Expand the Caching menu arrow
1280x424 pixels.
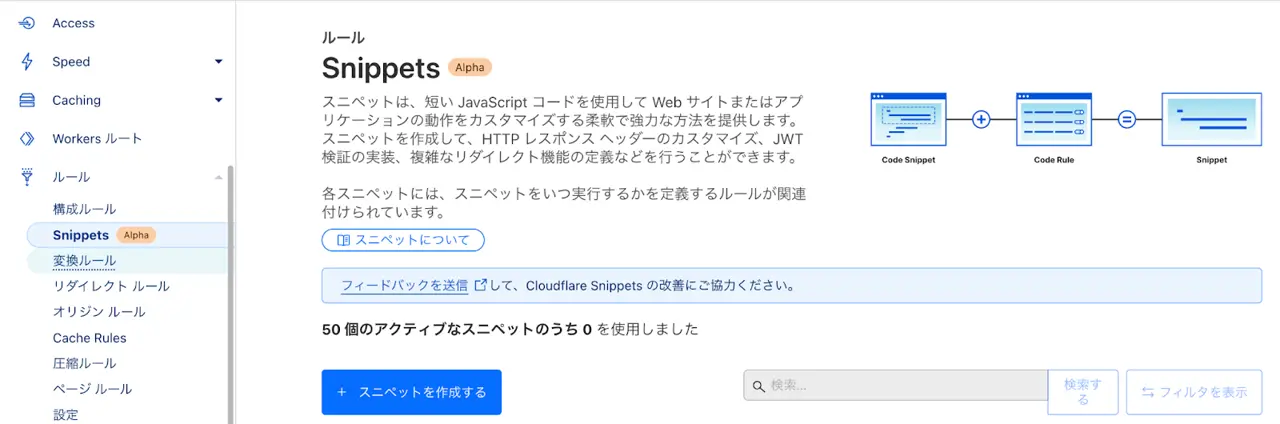(218, 100)
